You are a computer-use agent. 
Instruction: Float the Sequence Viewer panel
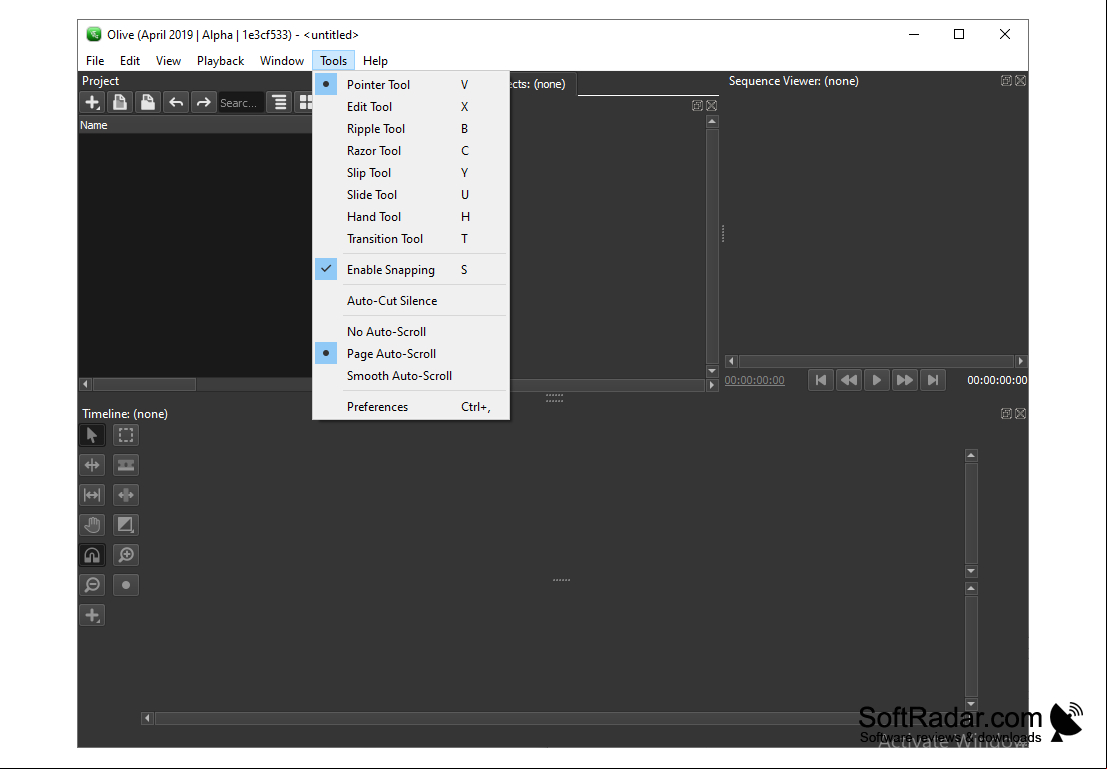tap(1006, 81)
